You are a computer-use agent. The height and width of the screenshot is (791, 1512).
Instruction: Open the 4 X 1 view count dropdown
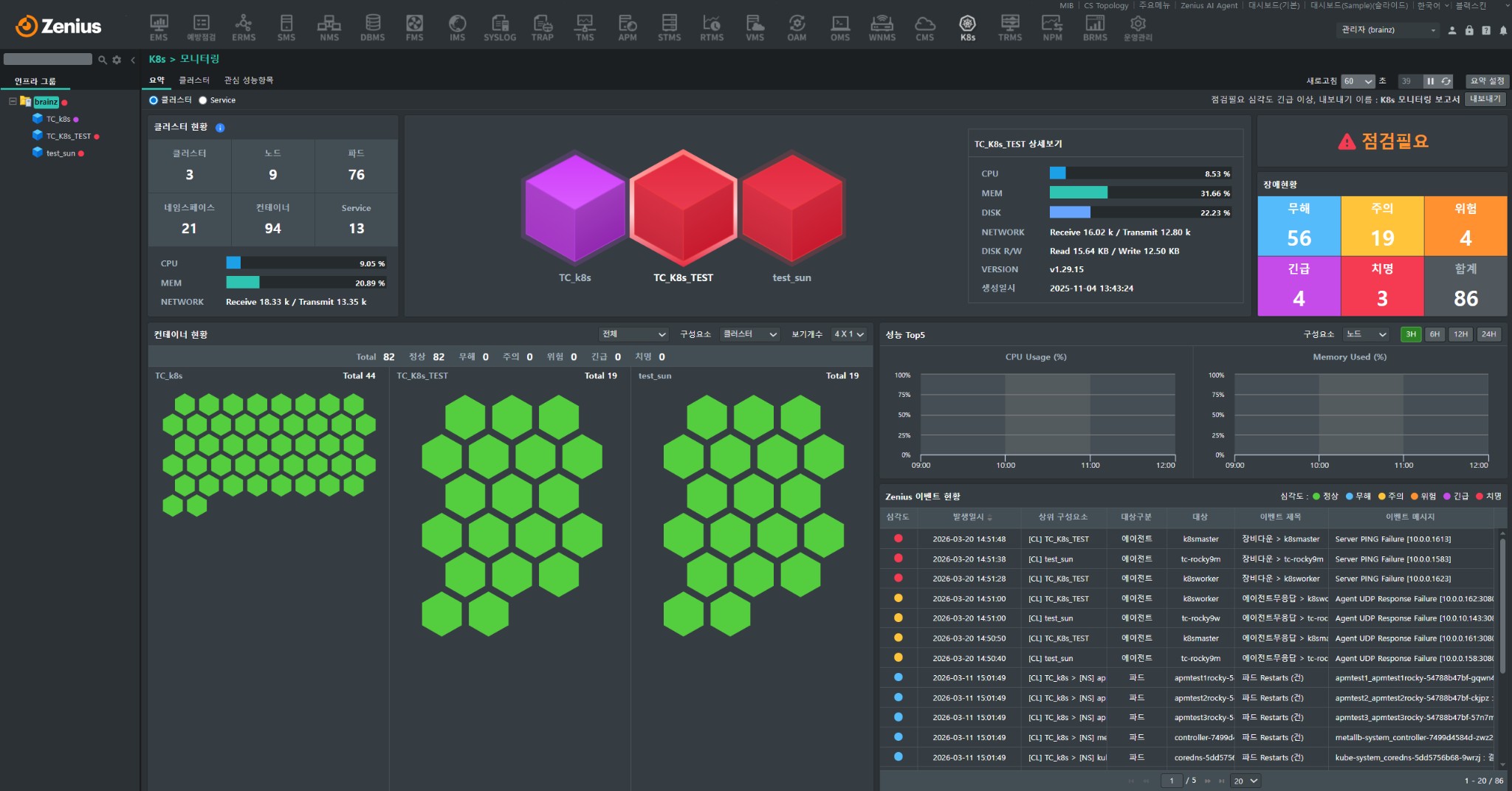point(849,334)
